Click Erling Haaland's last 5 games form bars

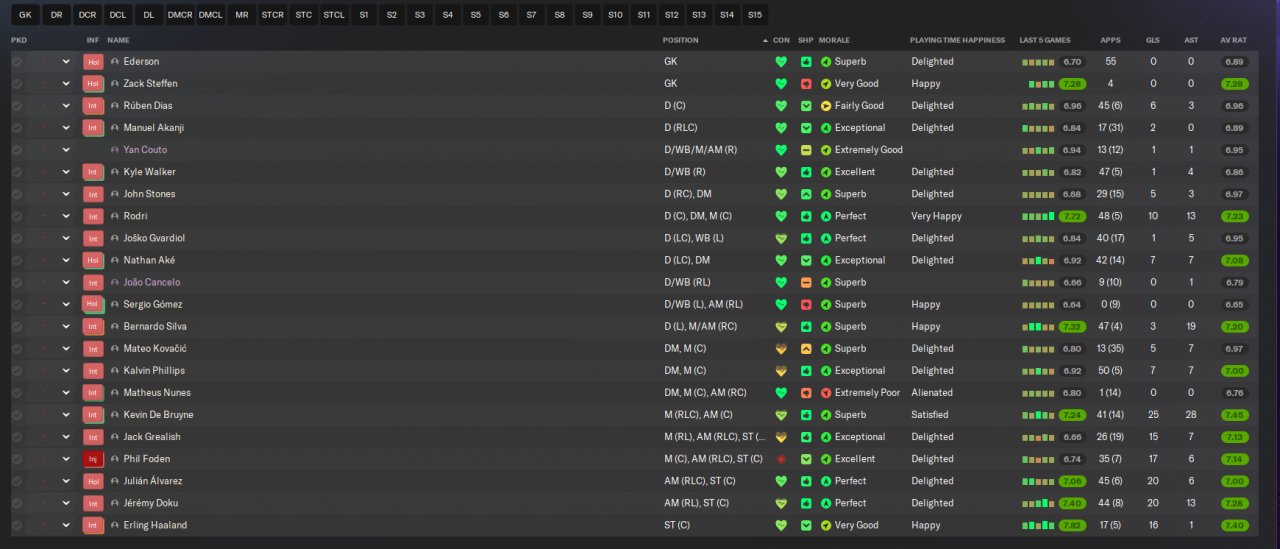coord(1038,525)
